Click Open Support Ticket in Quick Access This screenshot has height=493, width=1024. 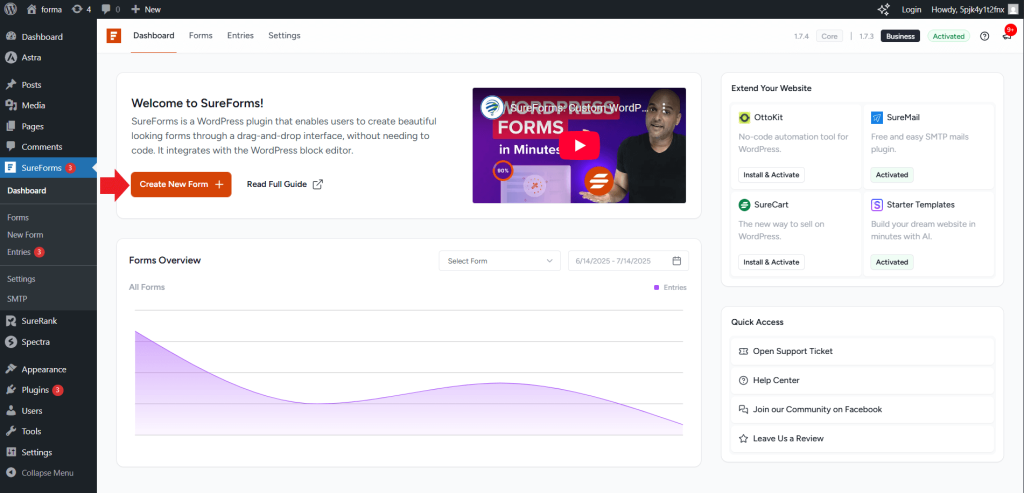point(792,352)
